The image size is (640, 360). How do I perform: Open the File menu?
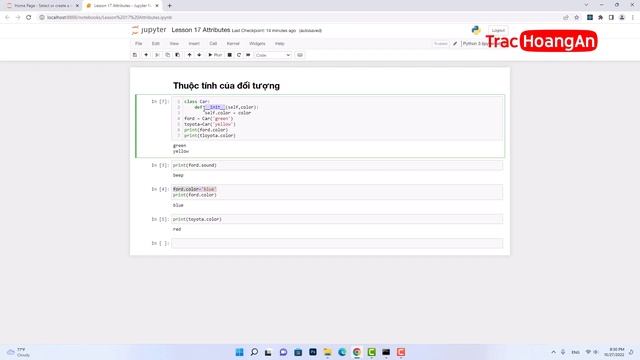click(x=139, y=43)
